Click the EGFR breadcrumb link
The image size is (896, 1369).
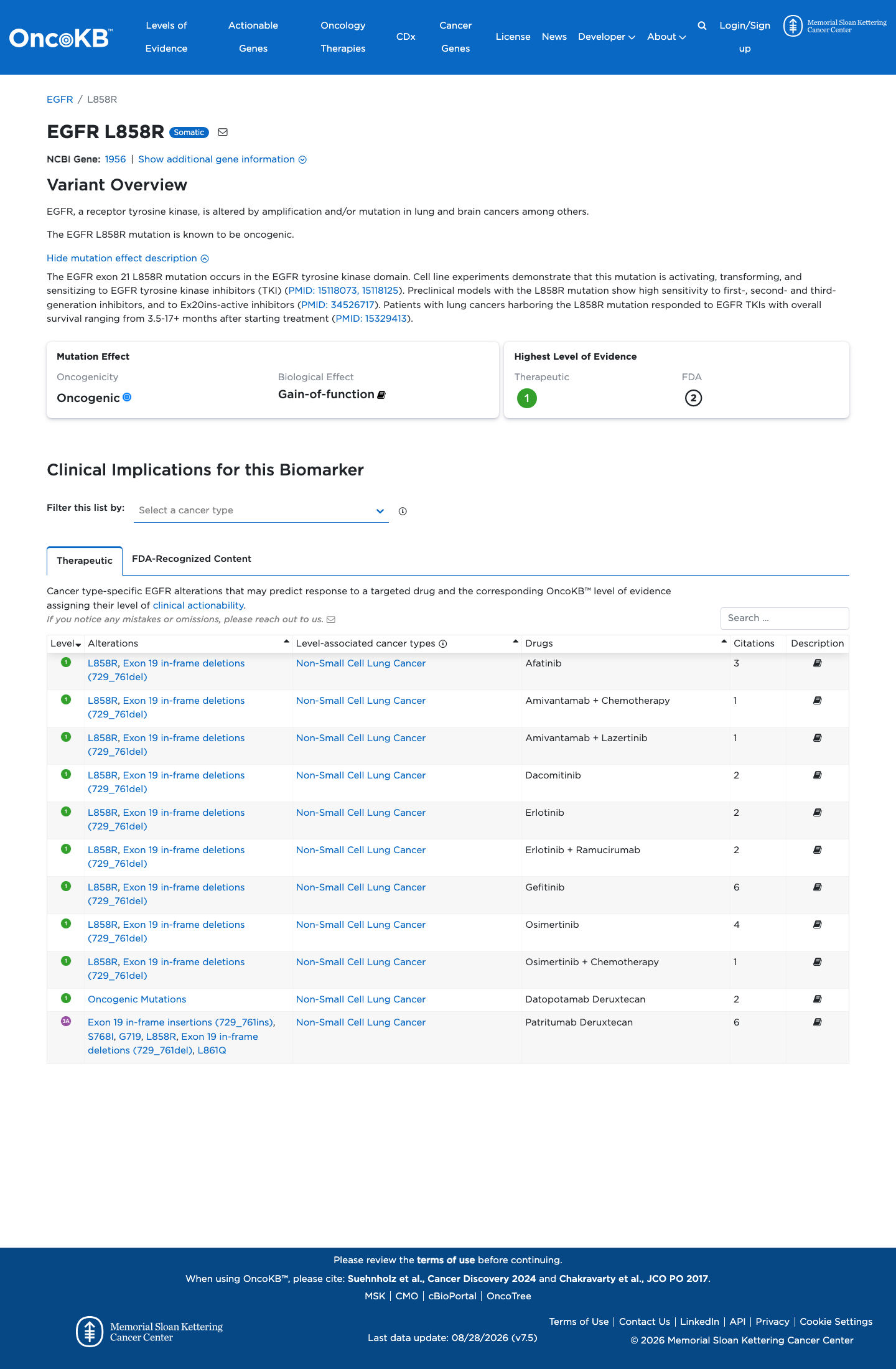(60, 100)
